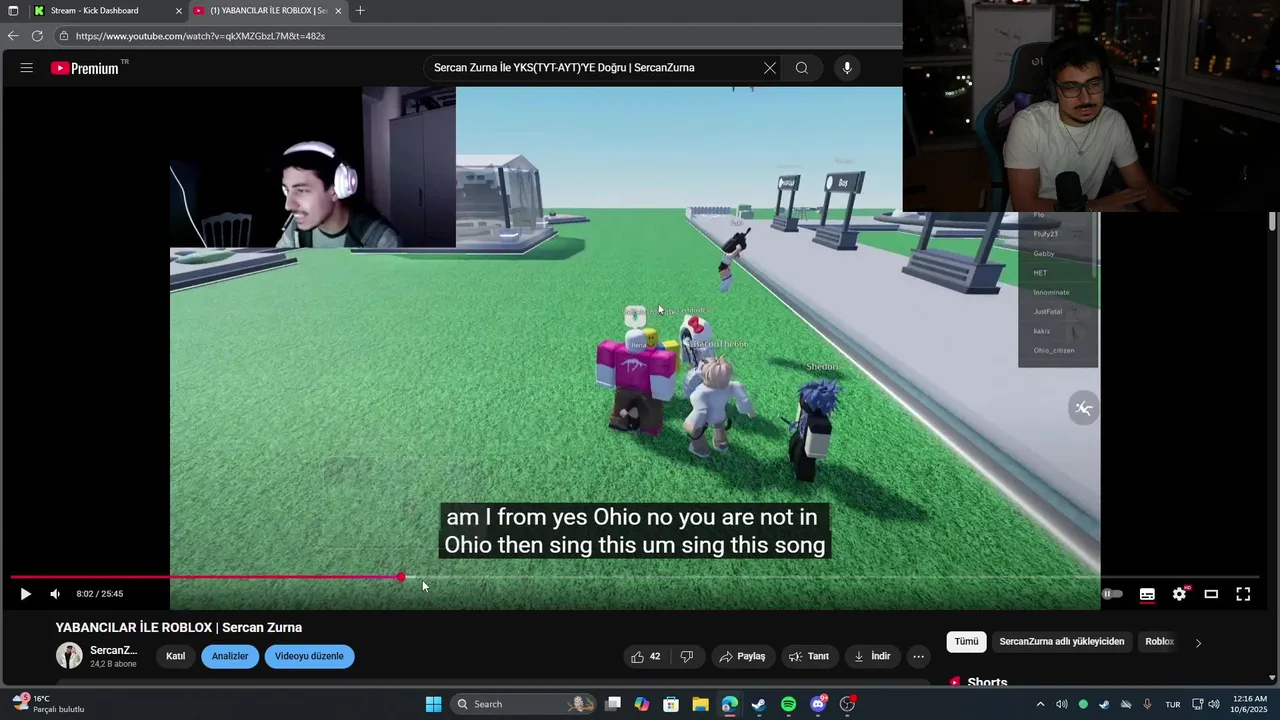Open the browser tab actions menu
1280x720 pixels.
(13, 11)
